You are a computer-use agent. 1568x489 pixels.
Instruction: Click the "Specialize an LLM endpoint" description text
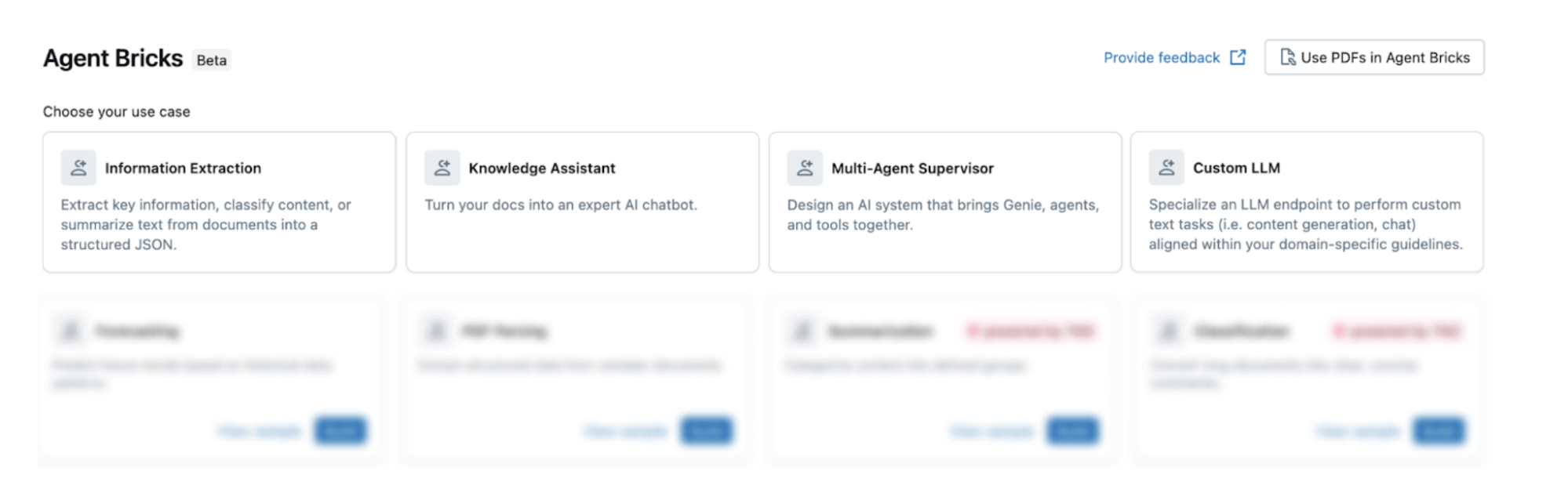tap(1305, 224)
